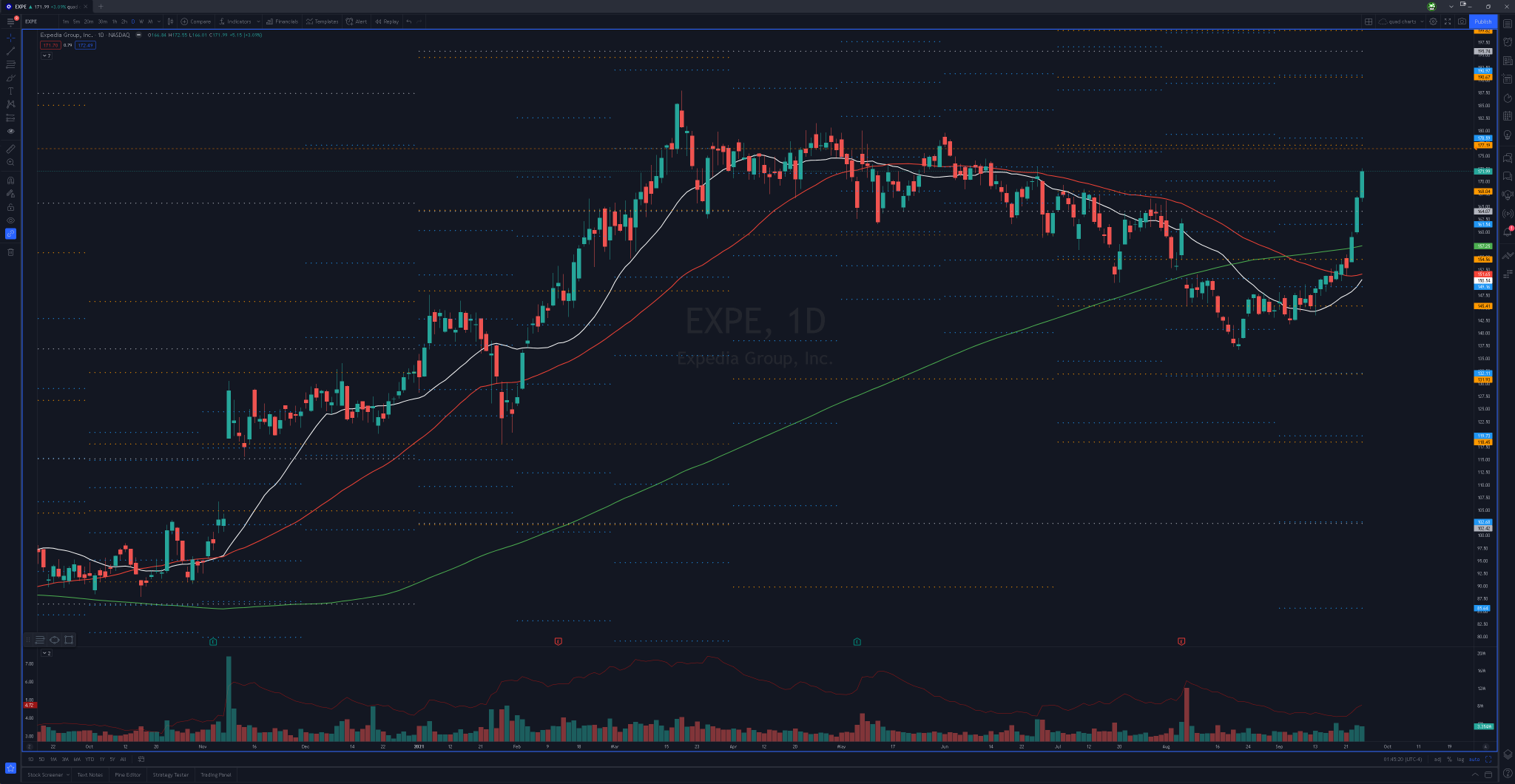This screenshot has height=784, width=1515.
Task: Toggle the magnet snap mode
Action: pos(10,180)
